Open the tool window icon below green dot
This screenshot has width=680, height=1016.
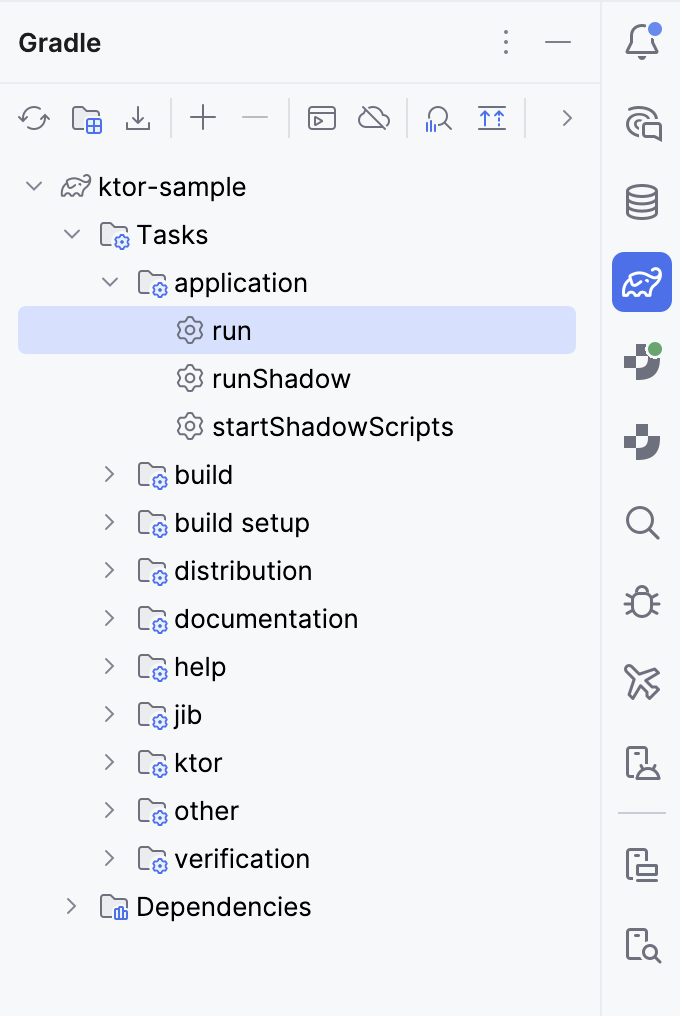[642, 442]
